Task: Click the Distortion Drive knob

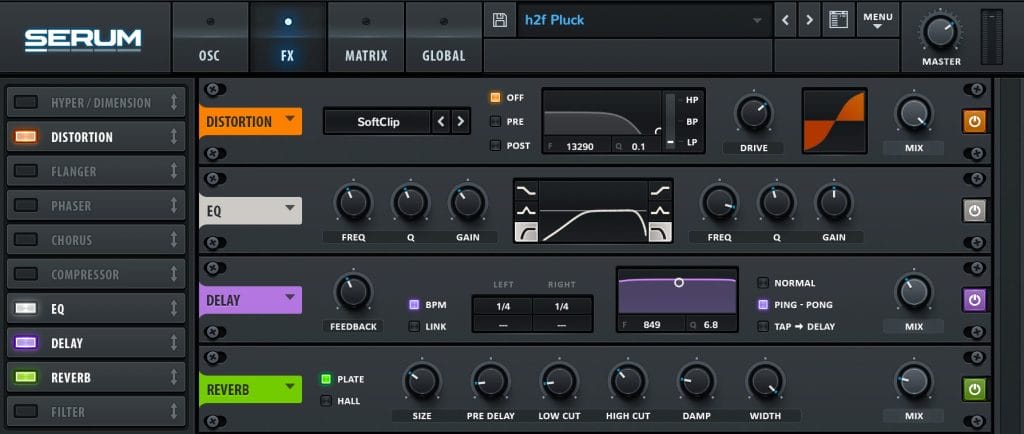Action: (753, 114)
